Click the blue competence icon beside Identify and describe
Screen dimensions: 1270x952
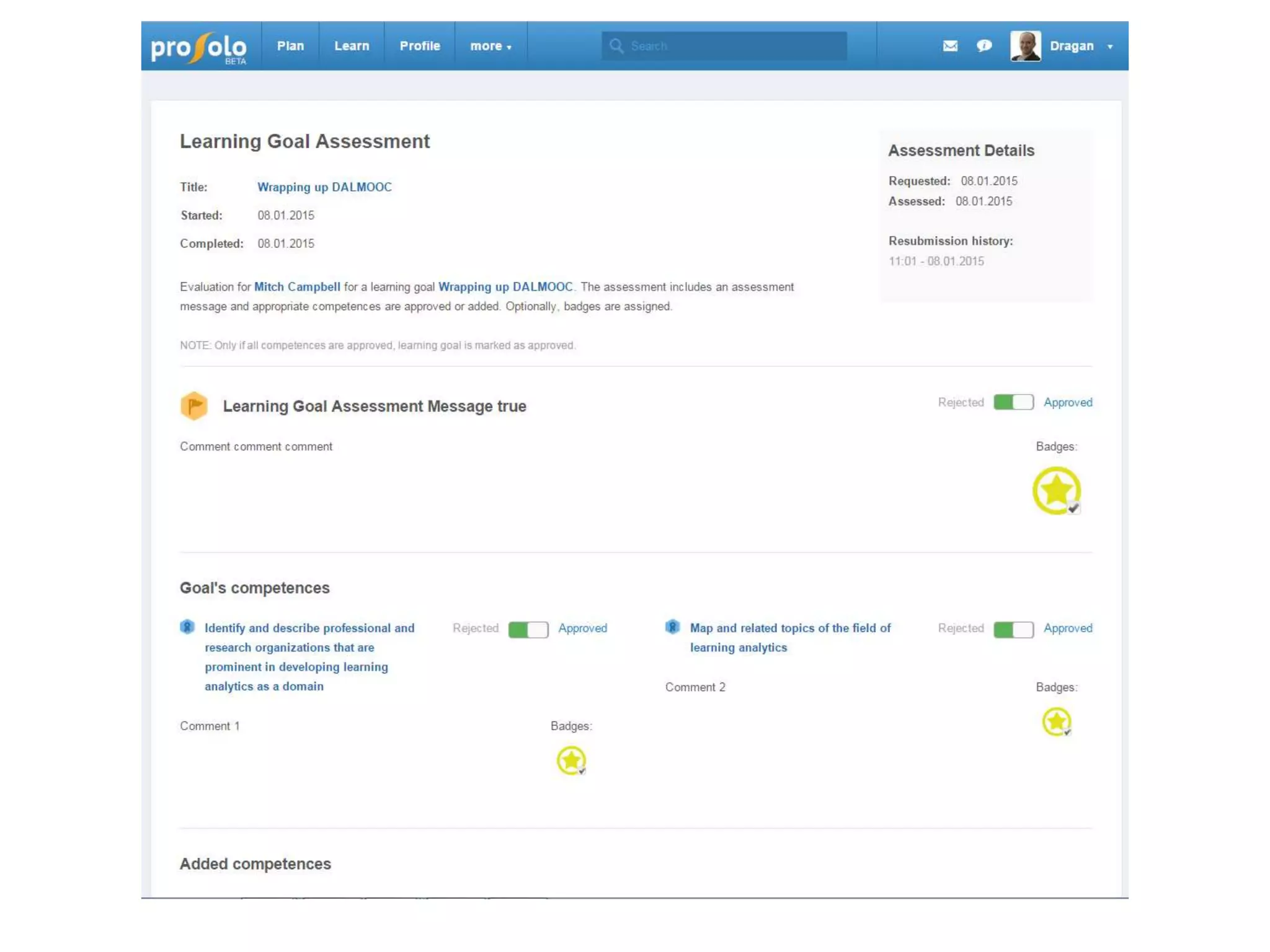click(x=187, y=627)
